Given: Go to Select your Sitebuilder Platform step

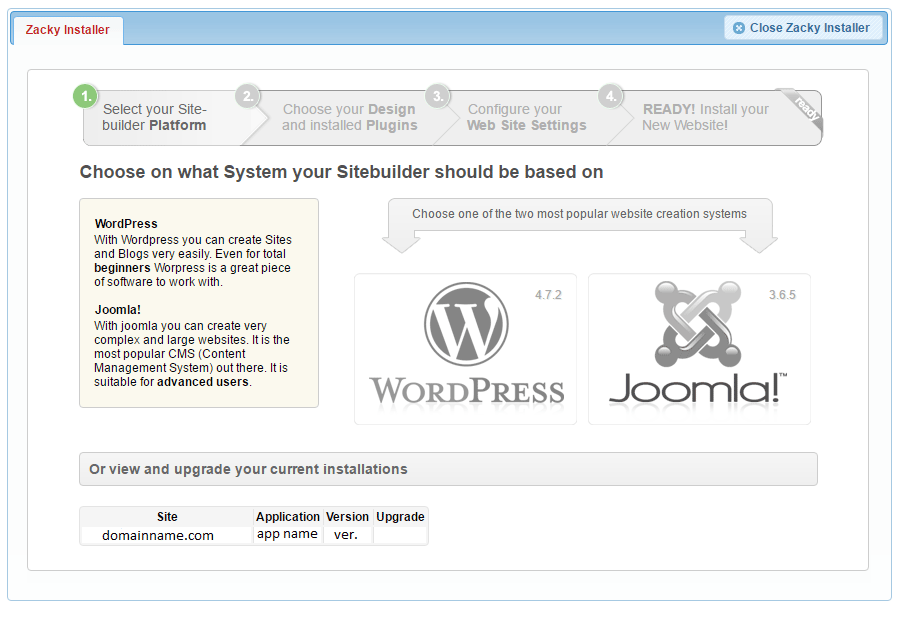Looking at the screenshot, I should 155,118.
